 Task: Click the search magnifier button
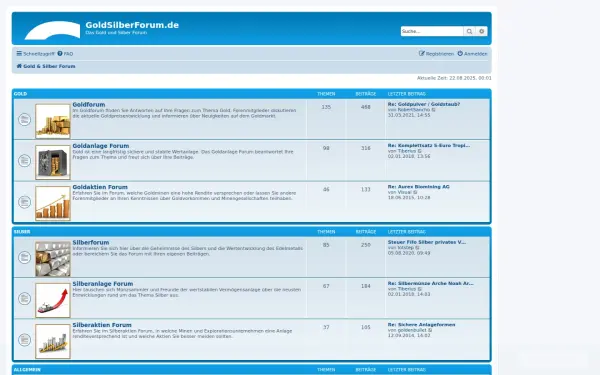469,31
